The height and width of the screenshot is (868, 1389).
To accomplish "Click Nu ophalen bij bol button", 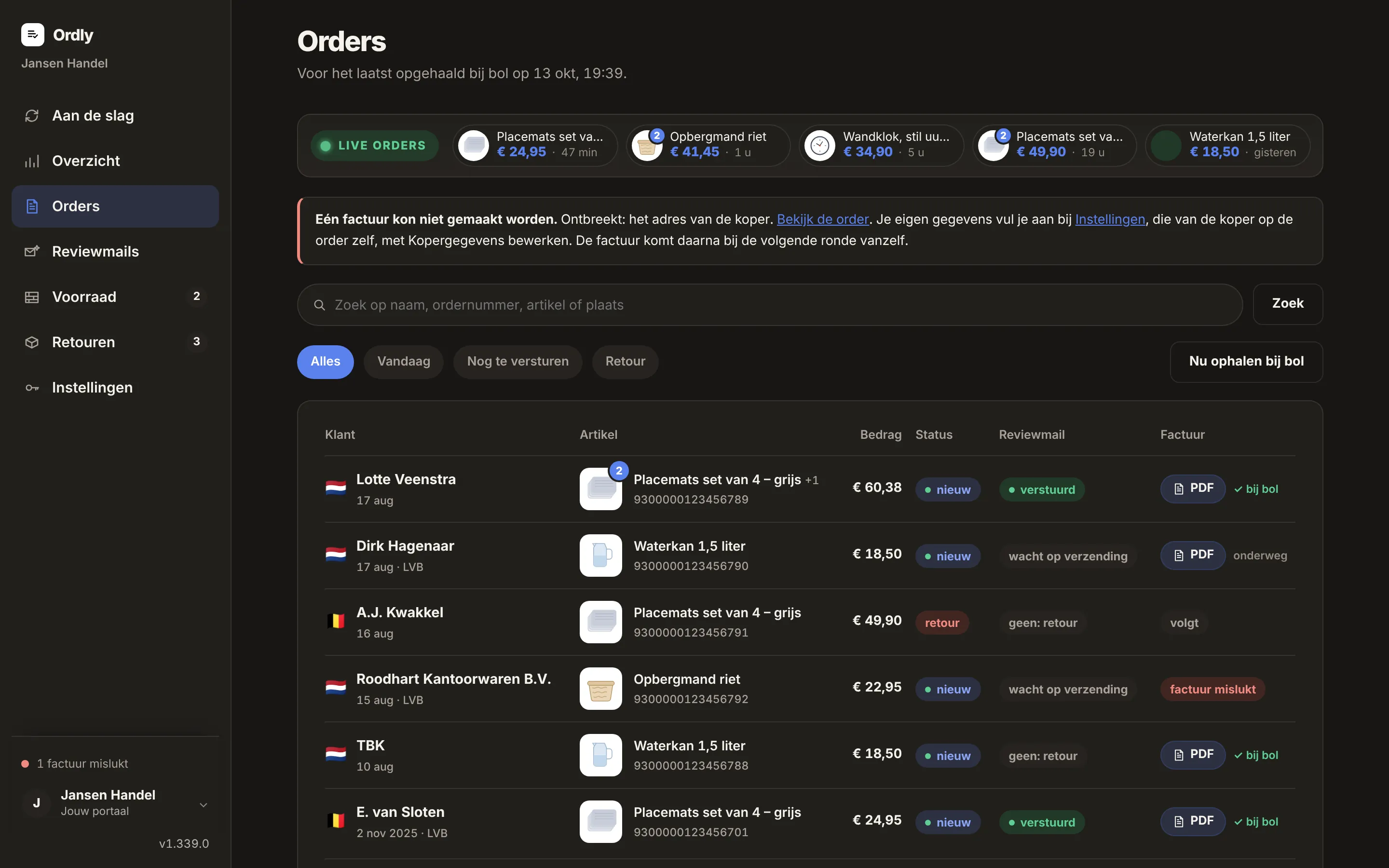I will pyautogui.click(x=1246, y=362).
